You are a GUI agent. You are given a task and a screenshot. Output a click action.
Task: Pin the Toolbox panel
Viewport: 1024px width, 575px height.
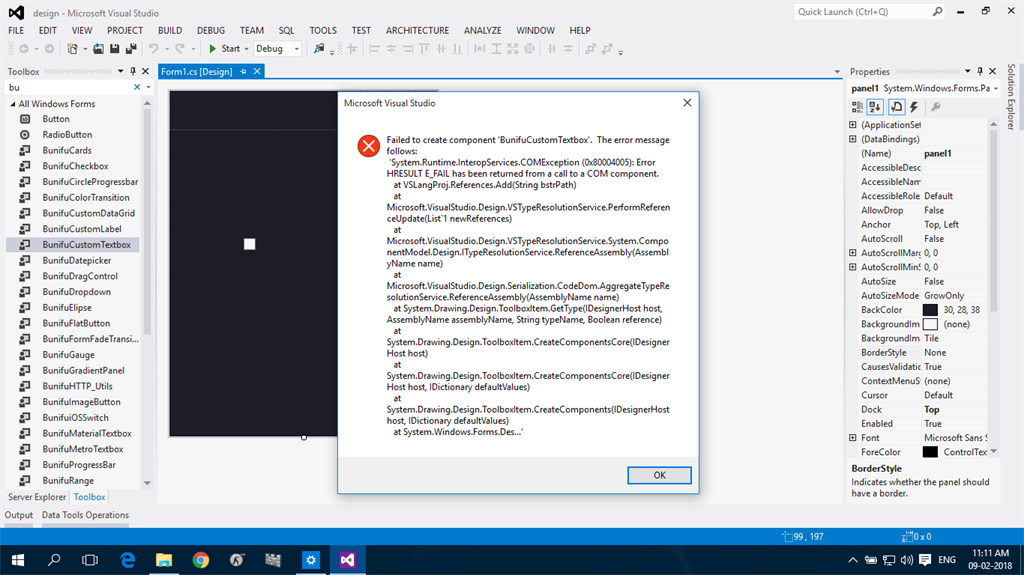(133, 71)
